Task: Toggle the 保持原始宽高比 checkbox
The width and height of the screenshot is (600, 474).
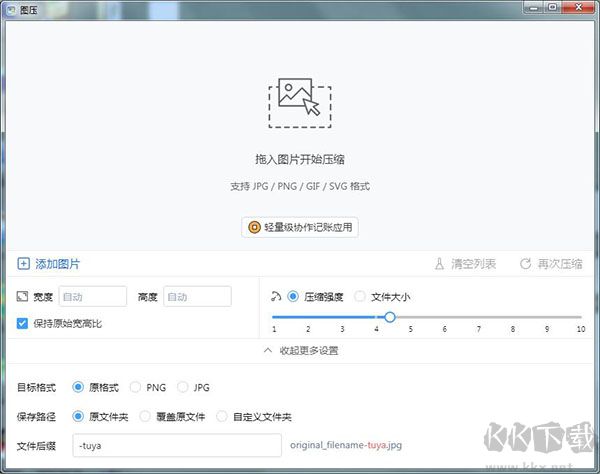Action: (23, 323)
